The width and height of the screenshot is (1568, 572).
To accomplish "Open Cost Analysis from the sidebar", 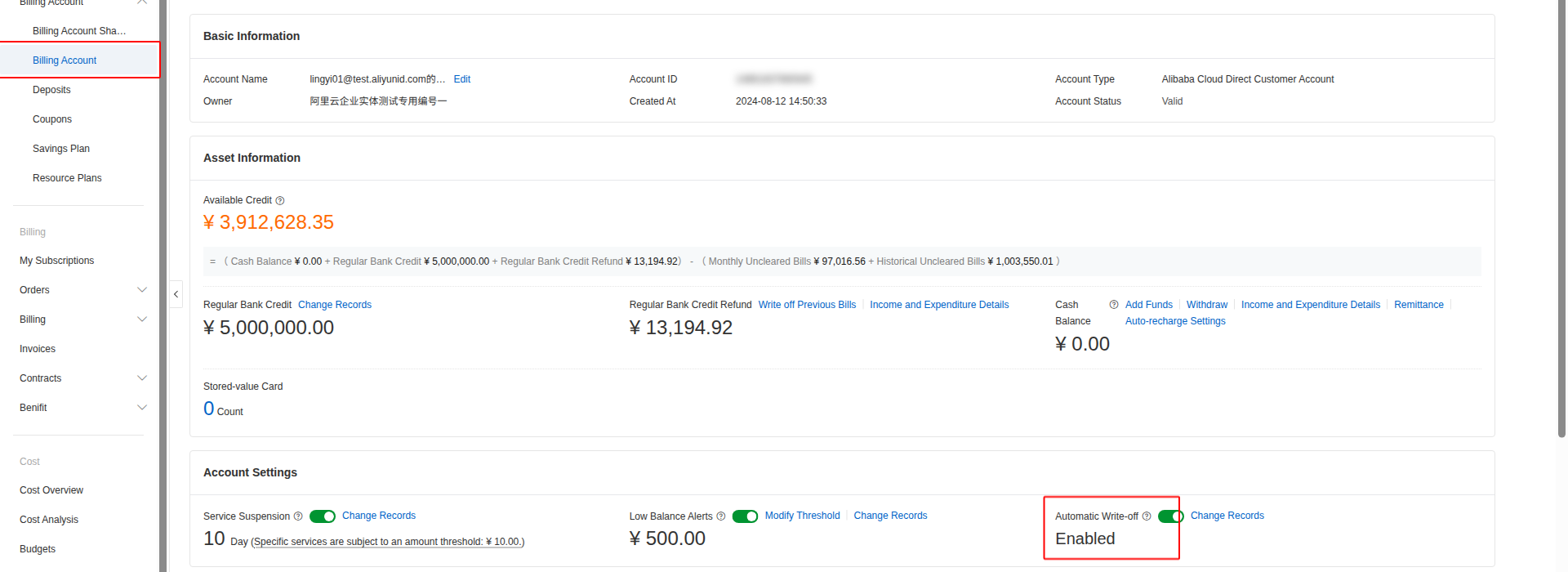I will click(x=49, y=520).
